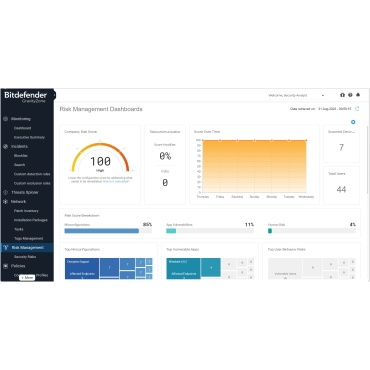Click the Top User Behavior Risks heading

click(287, 249)
